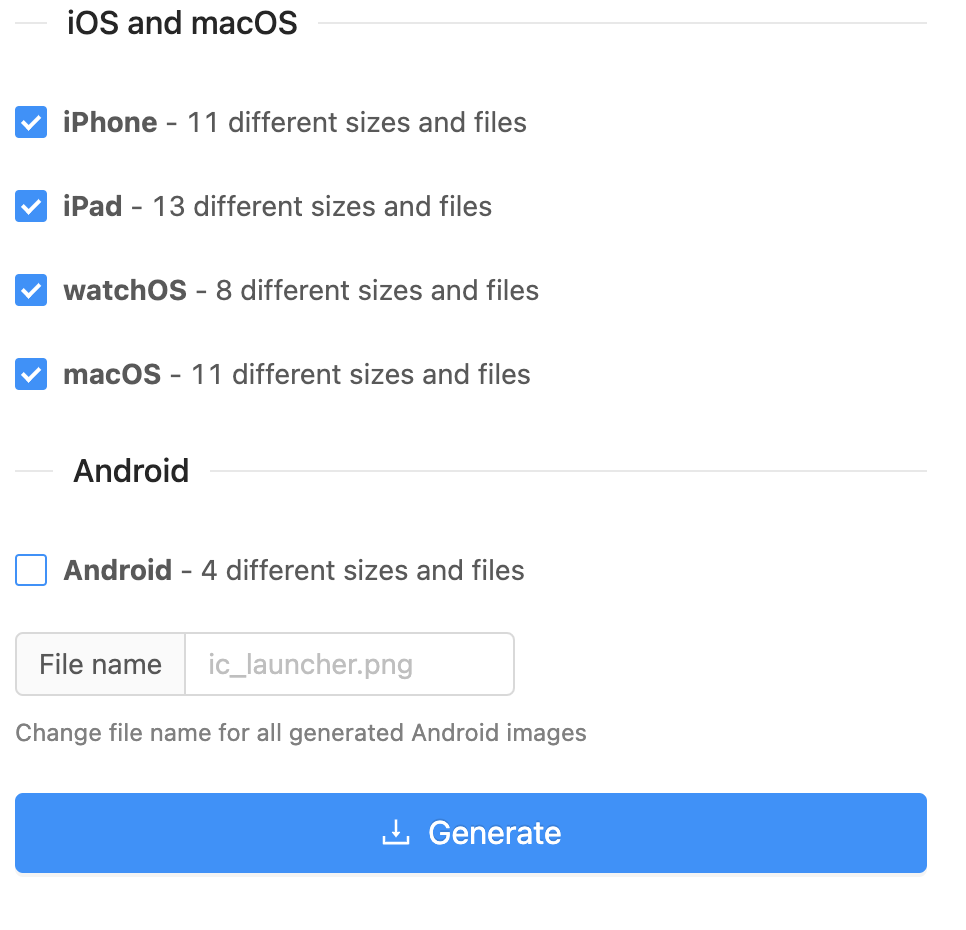Click the bold macOS label text
The image size is (966, 930).
(x=112, y=374)
